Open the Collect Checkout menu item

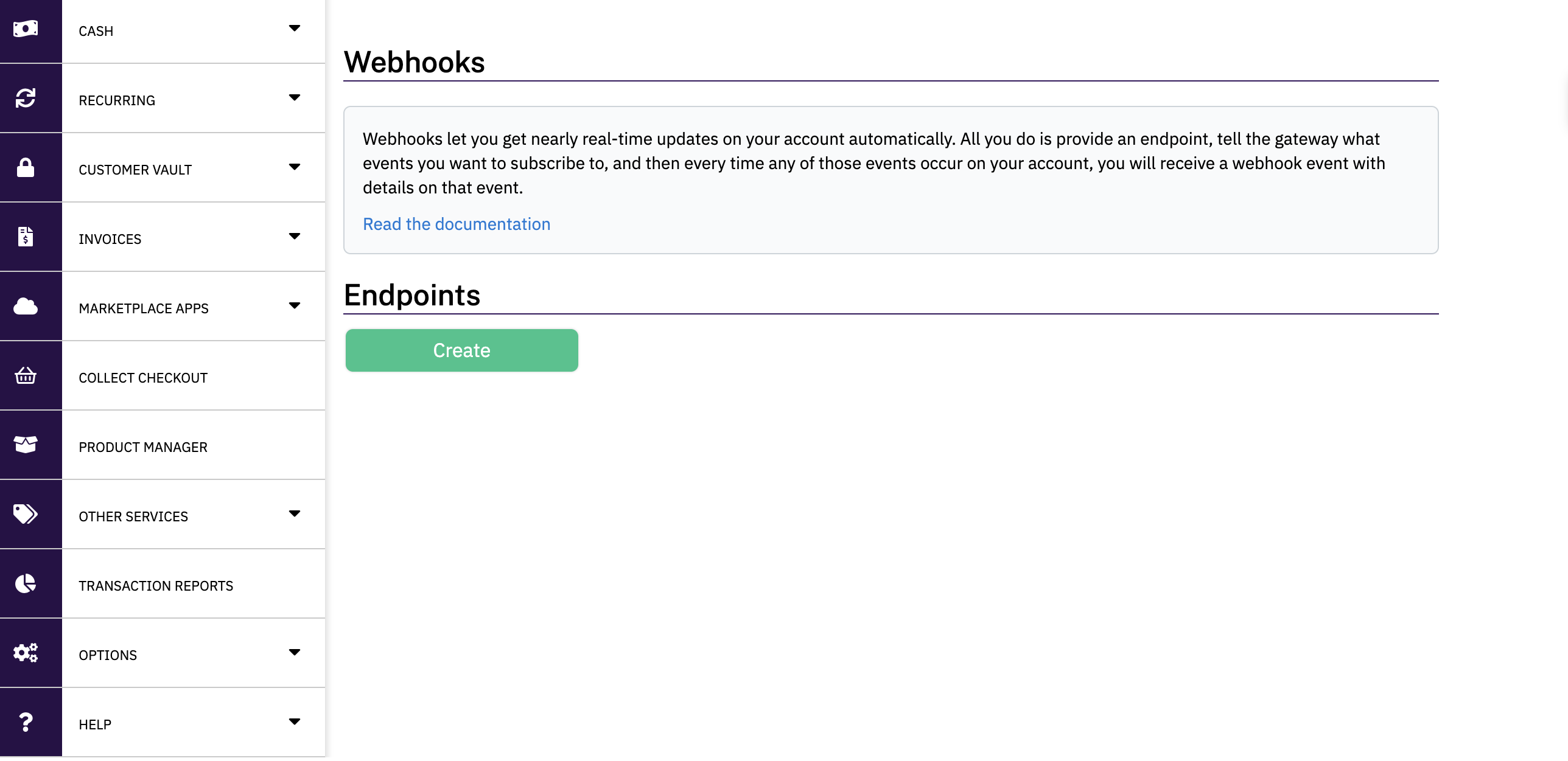[x=143, y=378]
